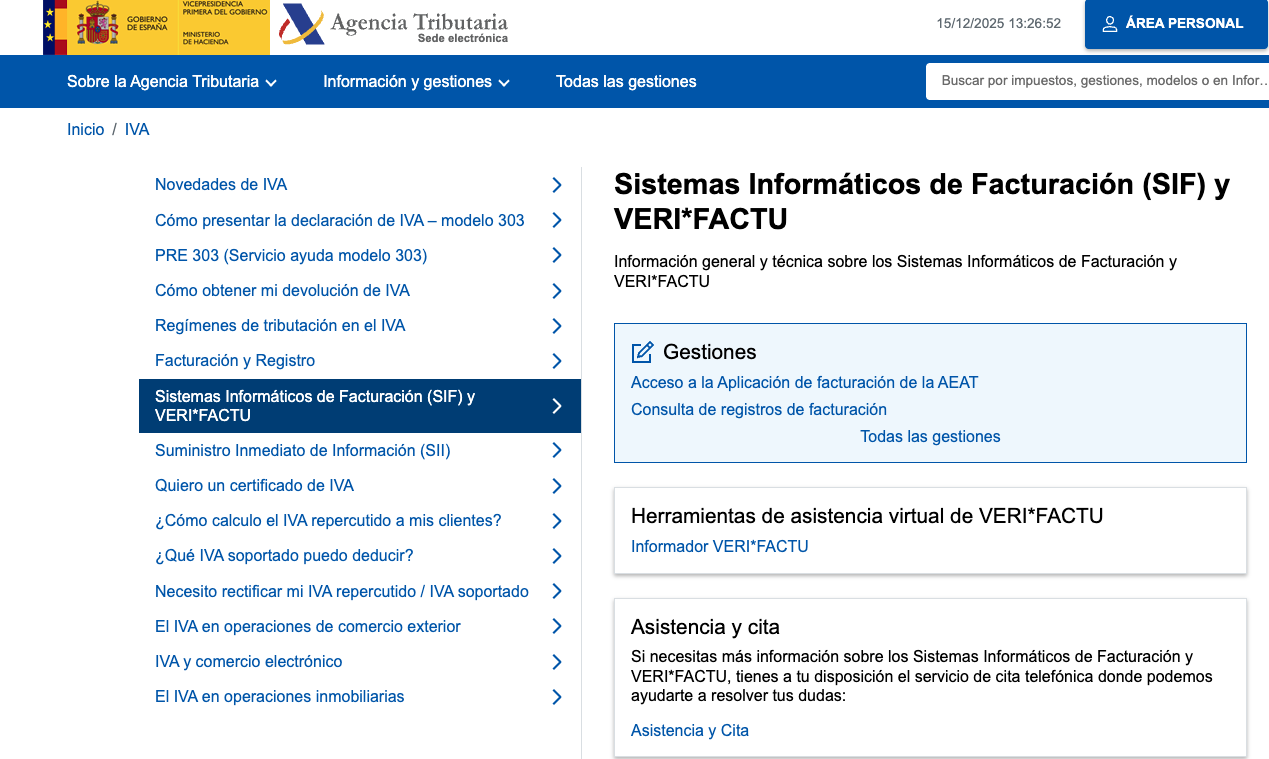
Task: Open El IVA en operaciones inmobiliarias
Action: coord(280,696)
